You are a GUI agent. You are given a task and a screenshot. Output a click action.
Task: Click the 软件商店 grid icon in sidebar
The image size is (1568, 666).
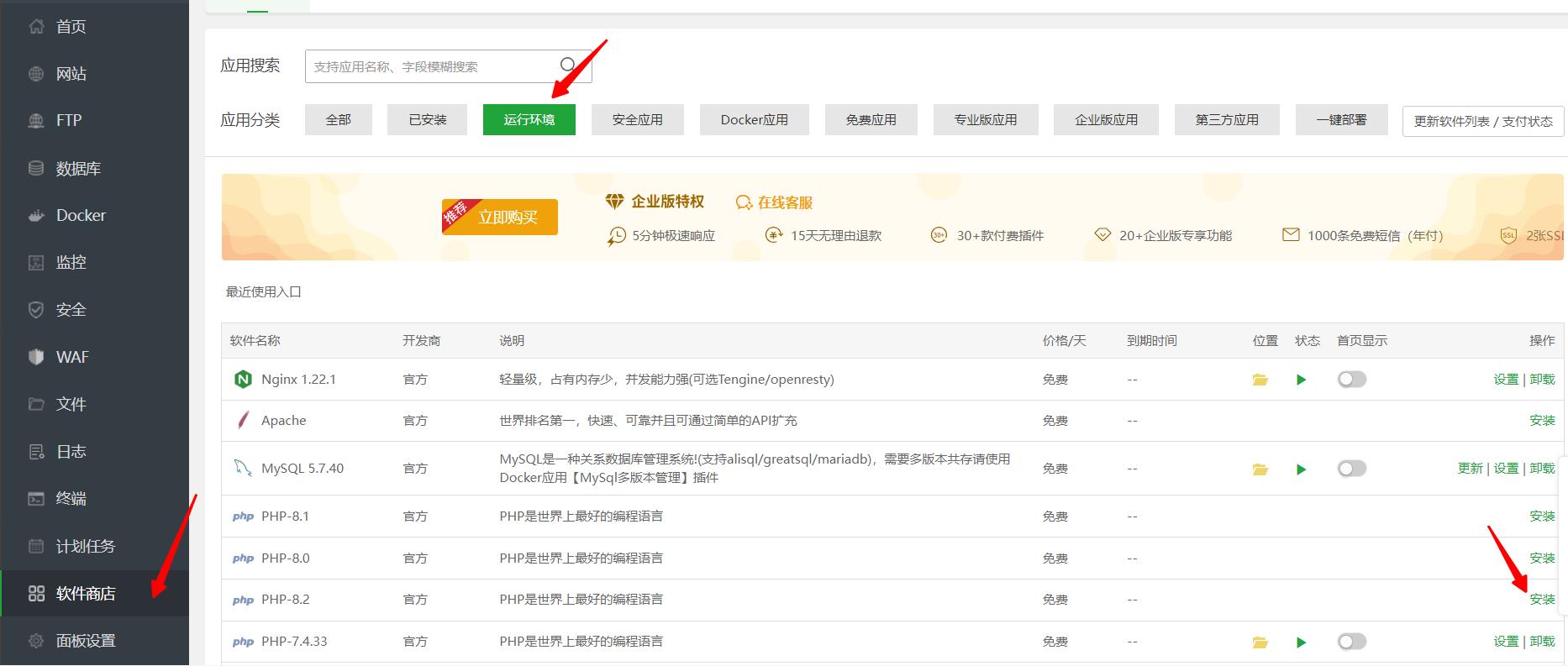coord(36,594)
